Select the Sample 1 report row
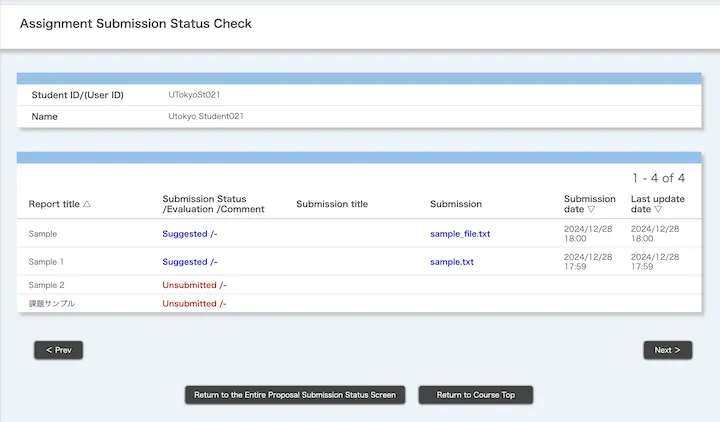720x422 pixels. pyautogui.click(x=46, y=262)
